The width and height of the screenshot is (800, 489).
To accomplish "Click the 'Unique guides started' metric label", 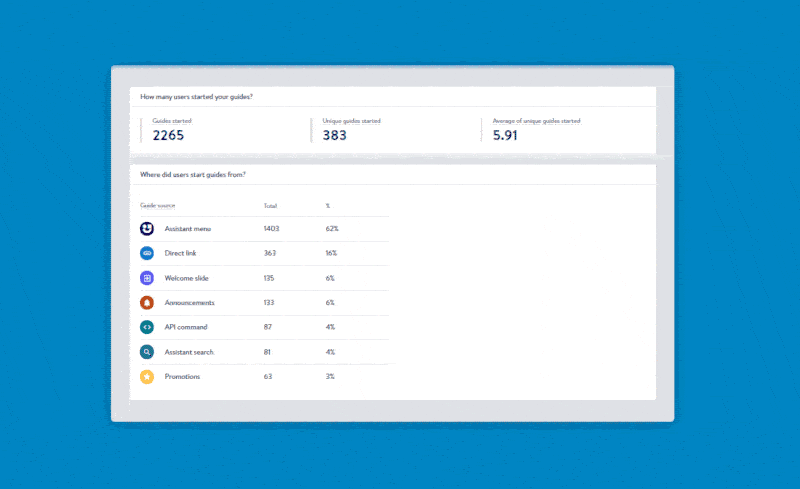I will 352,121.
